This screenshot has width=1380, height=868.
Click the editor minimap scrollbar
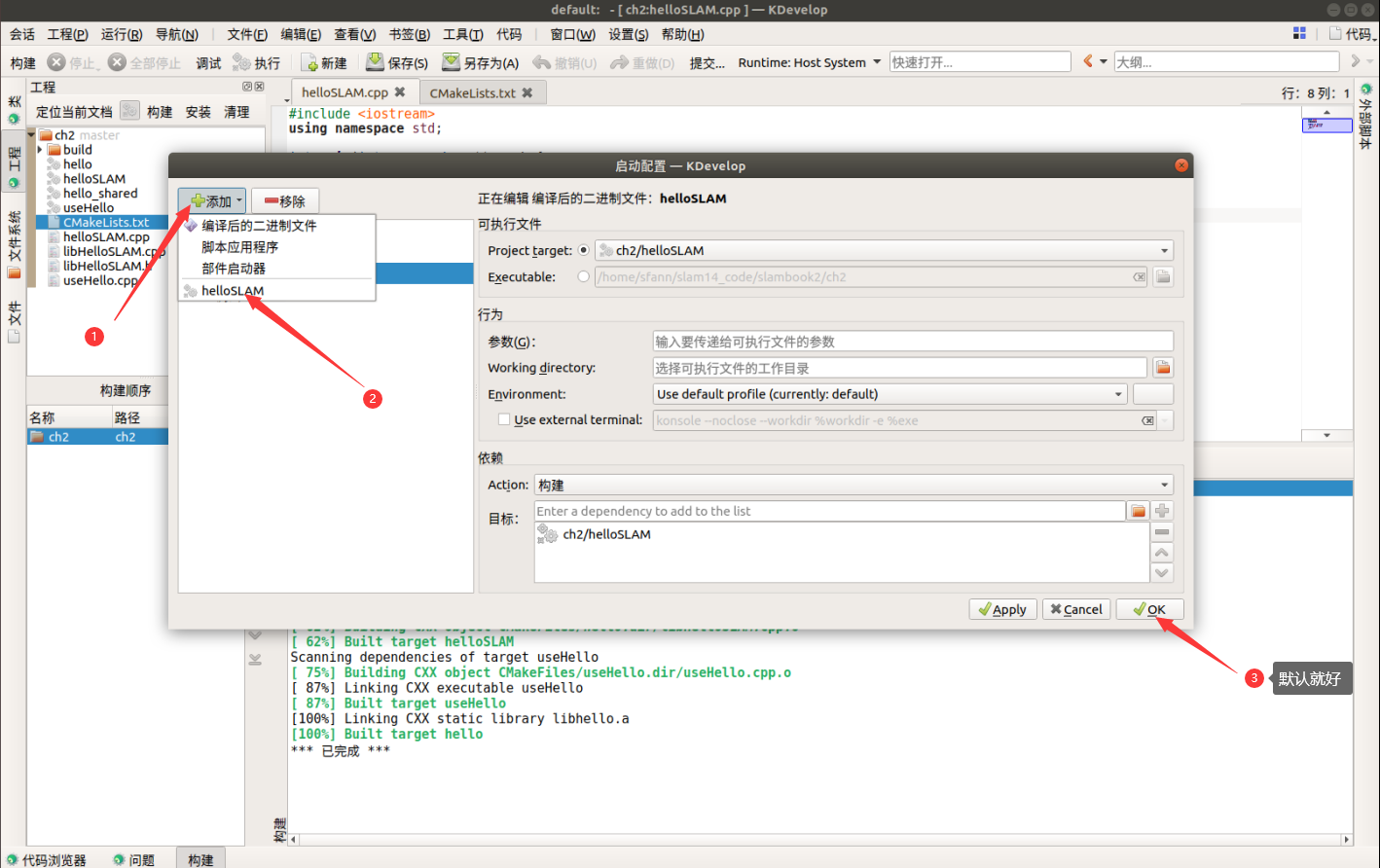pyautogui.click(x=1326, y=273)
